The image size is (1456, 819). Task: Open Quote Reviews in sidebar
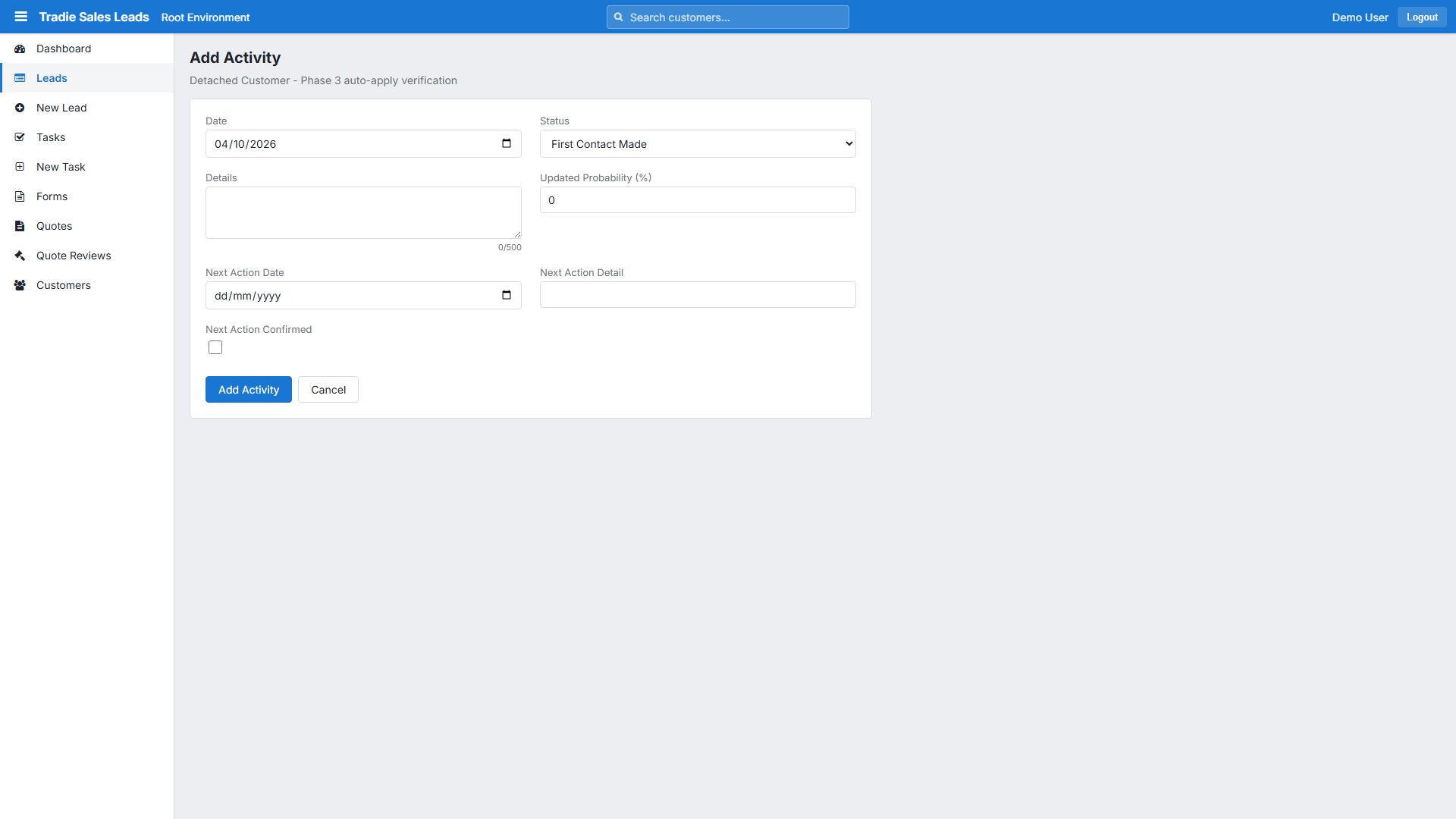click(x=87, y=256)
